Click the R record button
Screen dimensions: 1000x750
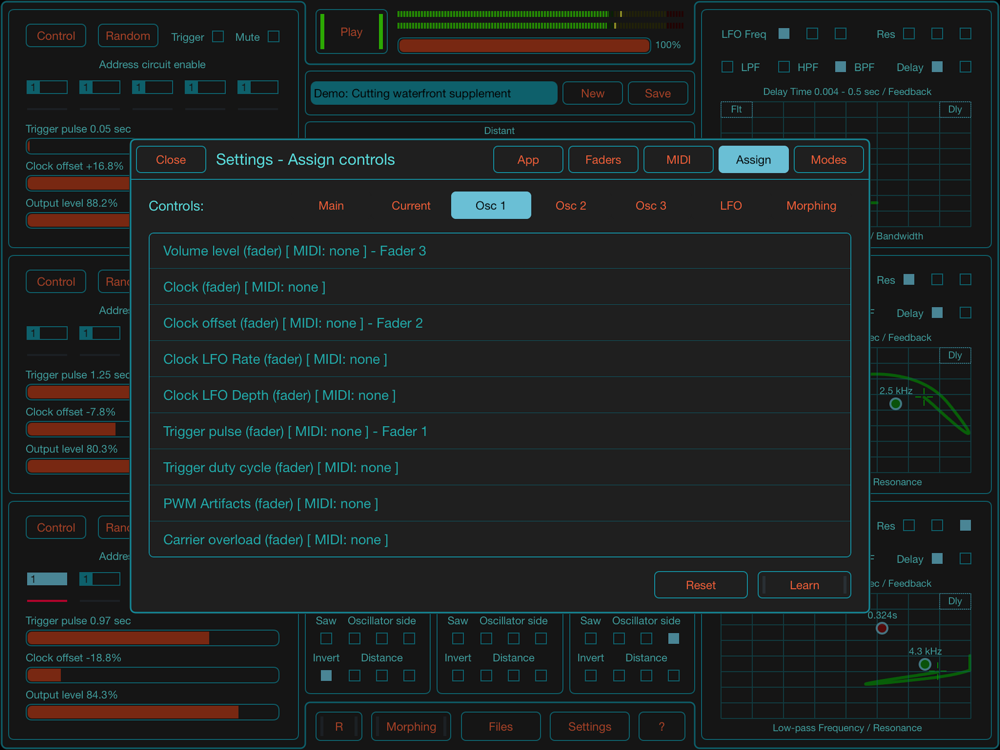coord(339,727)
